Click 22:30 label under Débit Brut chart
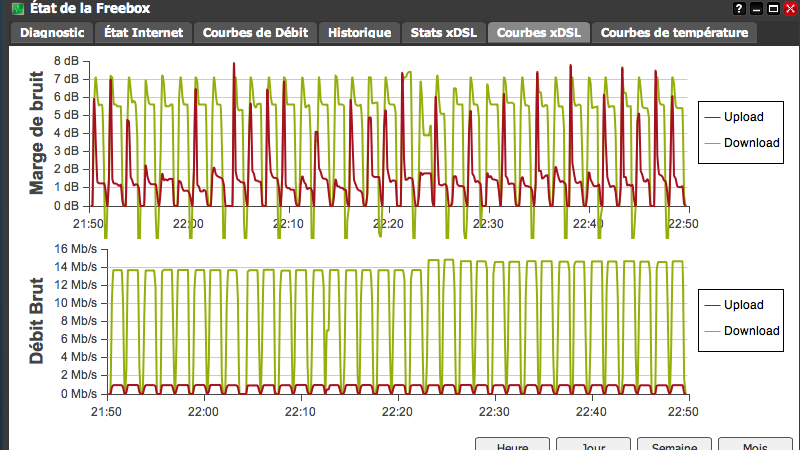 494,412
